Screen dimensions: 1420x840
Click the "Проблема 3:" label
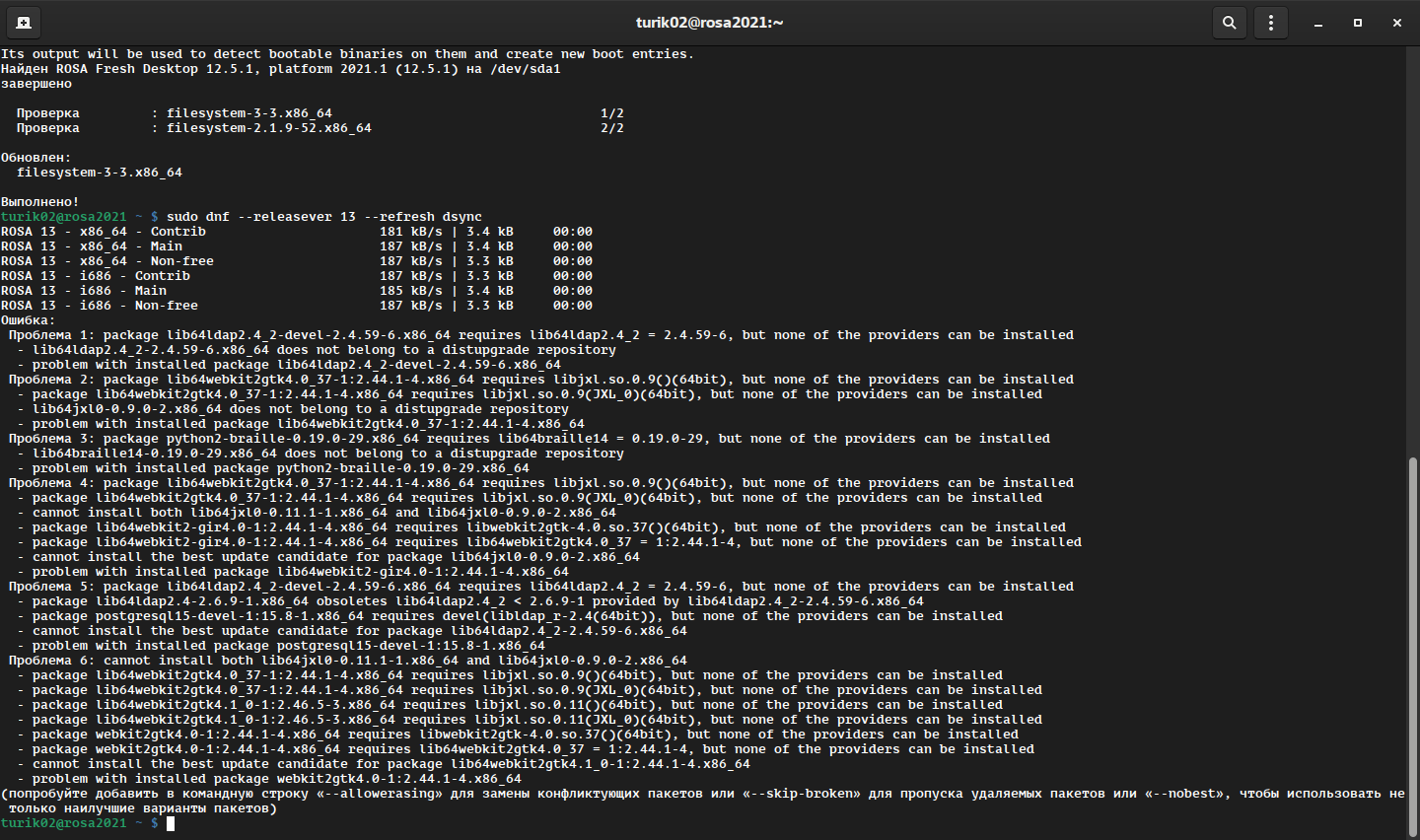[x=52, y=439]
